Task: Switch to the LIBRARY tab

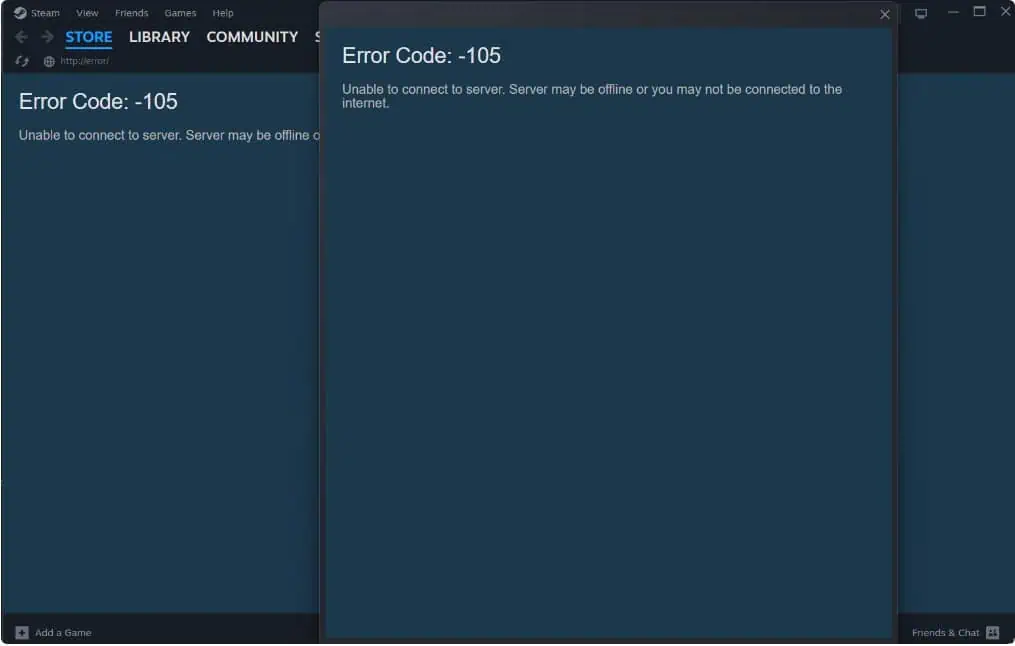Action: coord(159,37)
